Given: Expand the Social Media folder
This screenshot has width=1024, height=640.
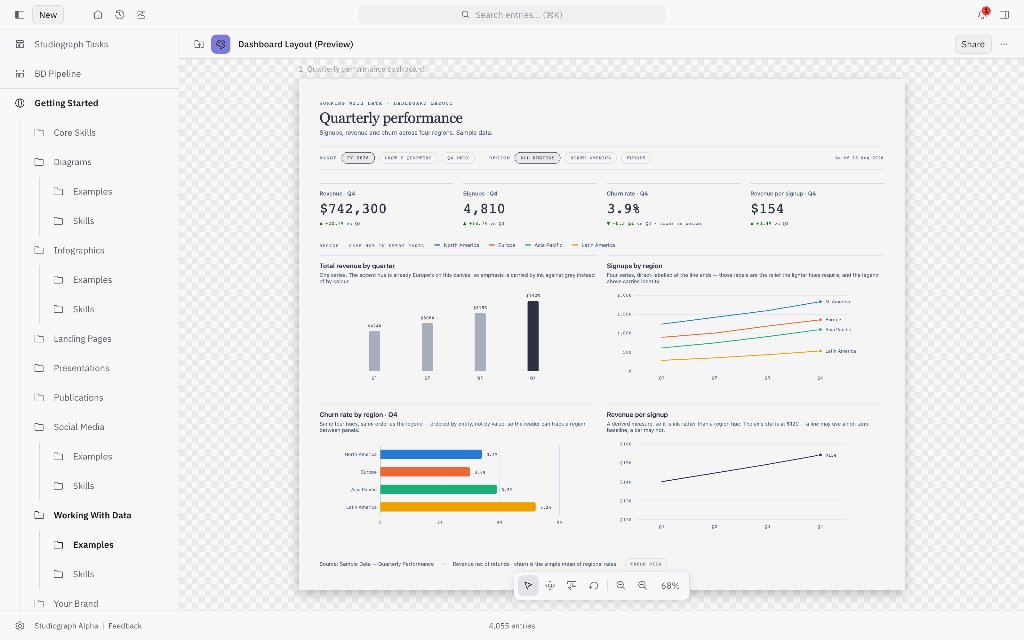Looking at the screenshot, I should (78, 426).
